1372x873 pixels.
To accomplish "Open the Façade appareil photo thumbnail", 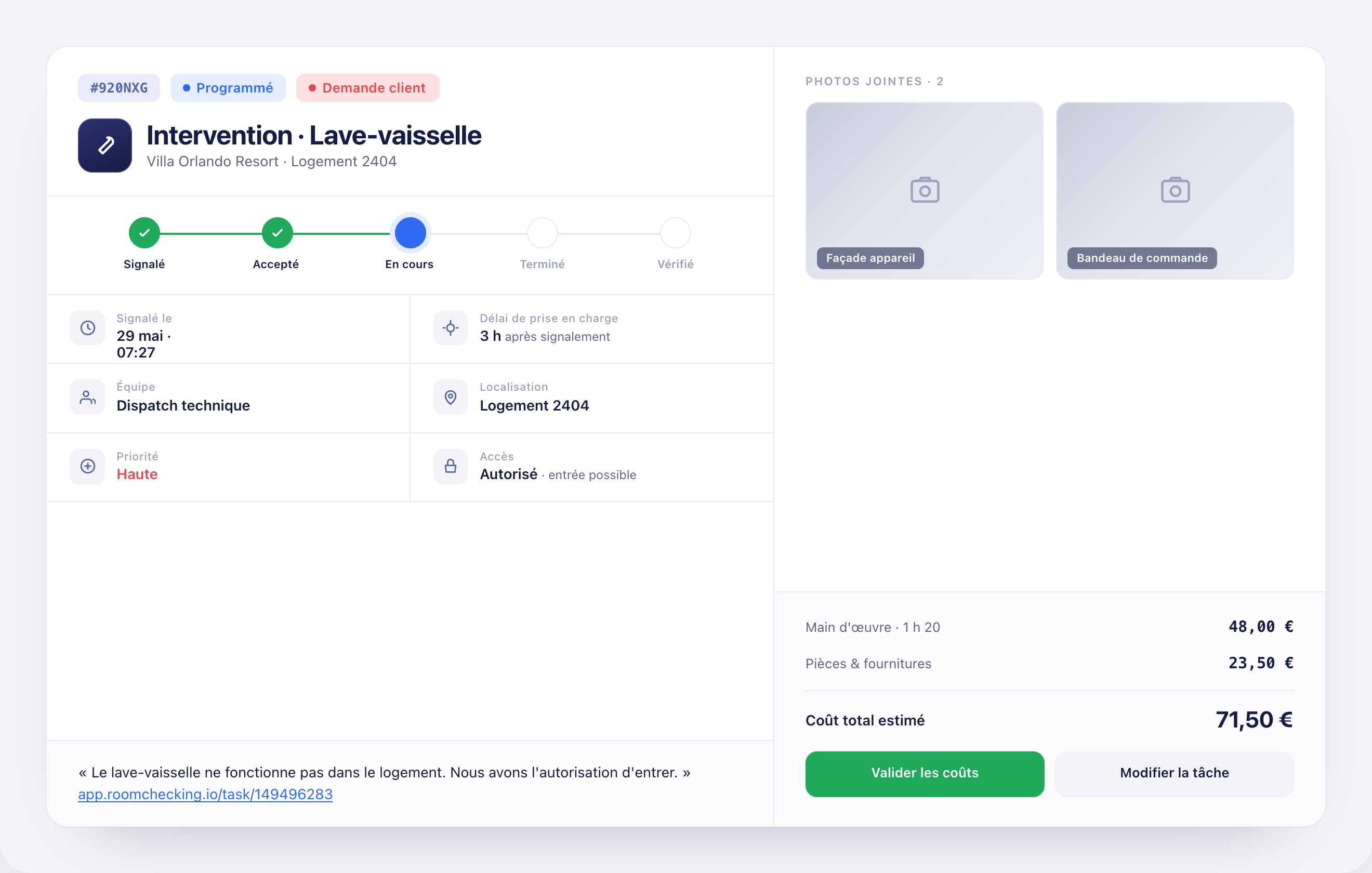I will pyautogui.click(x=924, y=190).
